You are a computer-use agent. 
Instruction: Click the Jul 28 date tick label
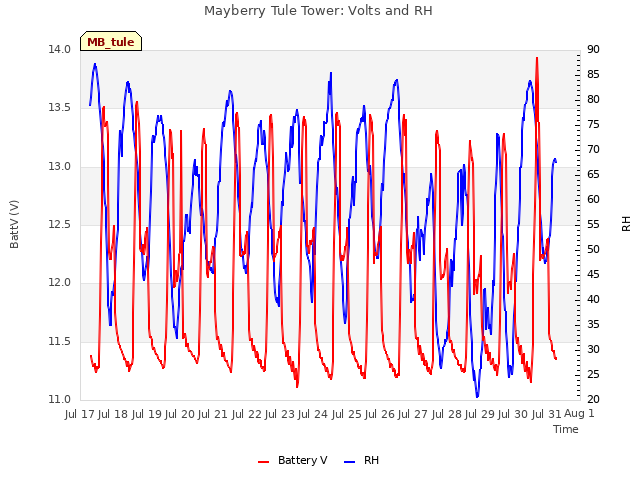[447, 414]
